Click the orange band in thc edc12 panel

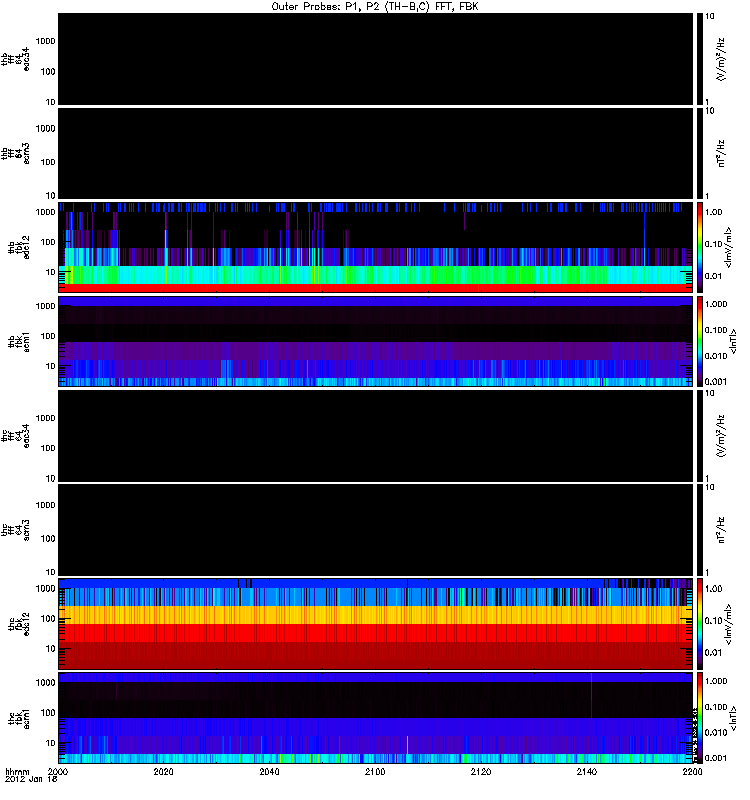(376, 613)
